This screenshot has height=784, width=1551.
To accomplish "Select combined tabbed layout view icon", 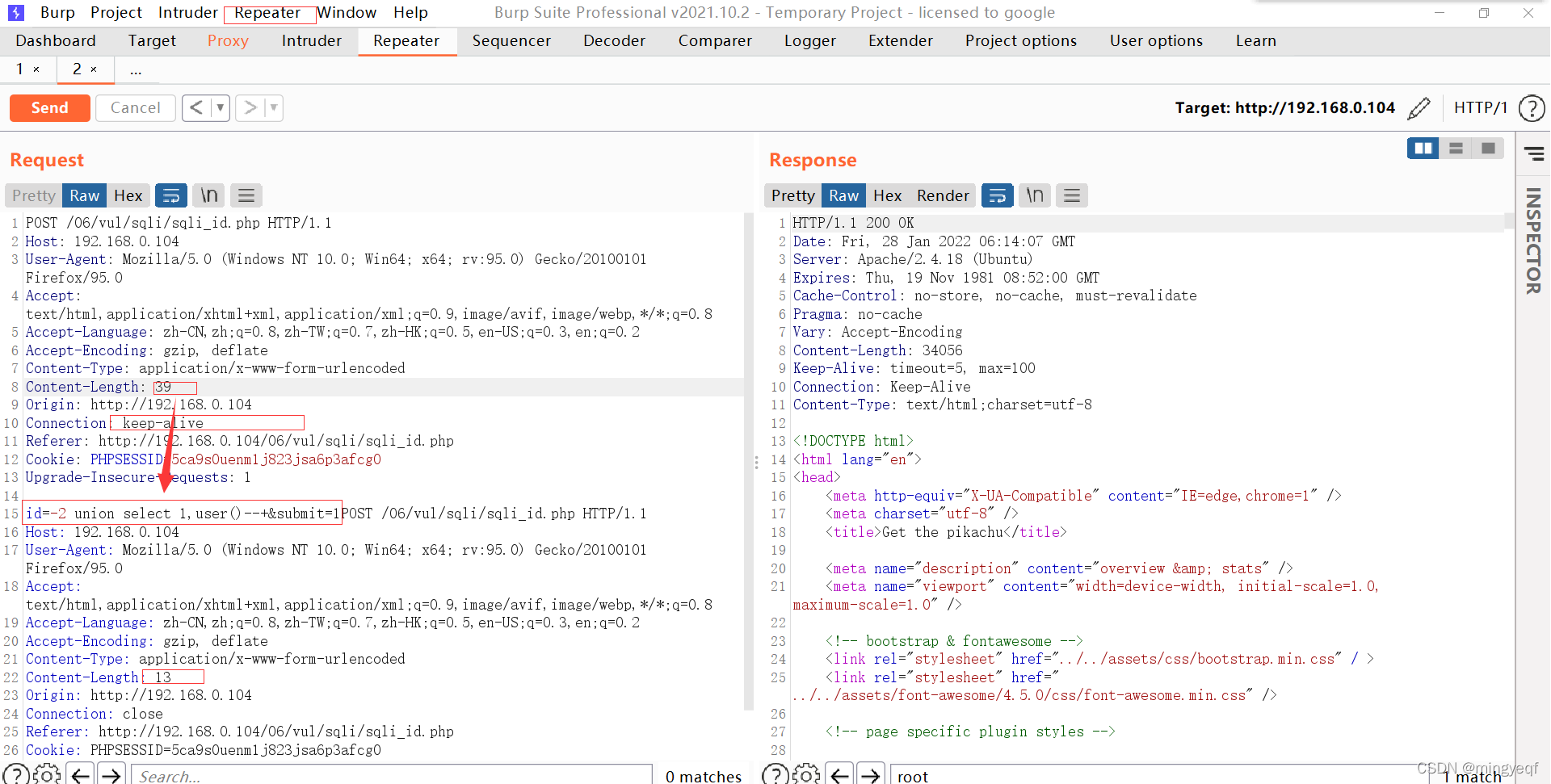I will pyautogui.click(x=1488, y=149).
